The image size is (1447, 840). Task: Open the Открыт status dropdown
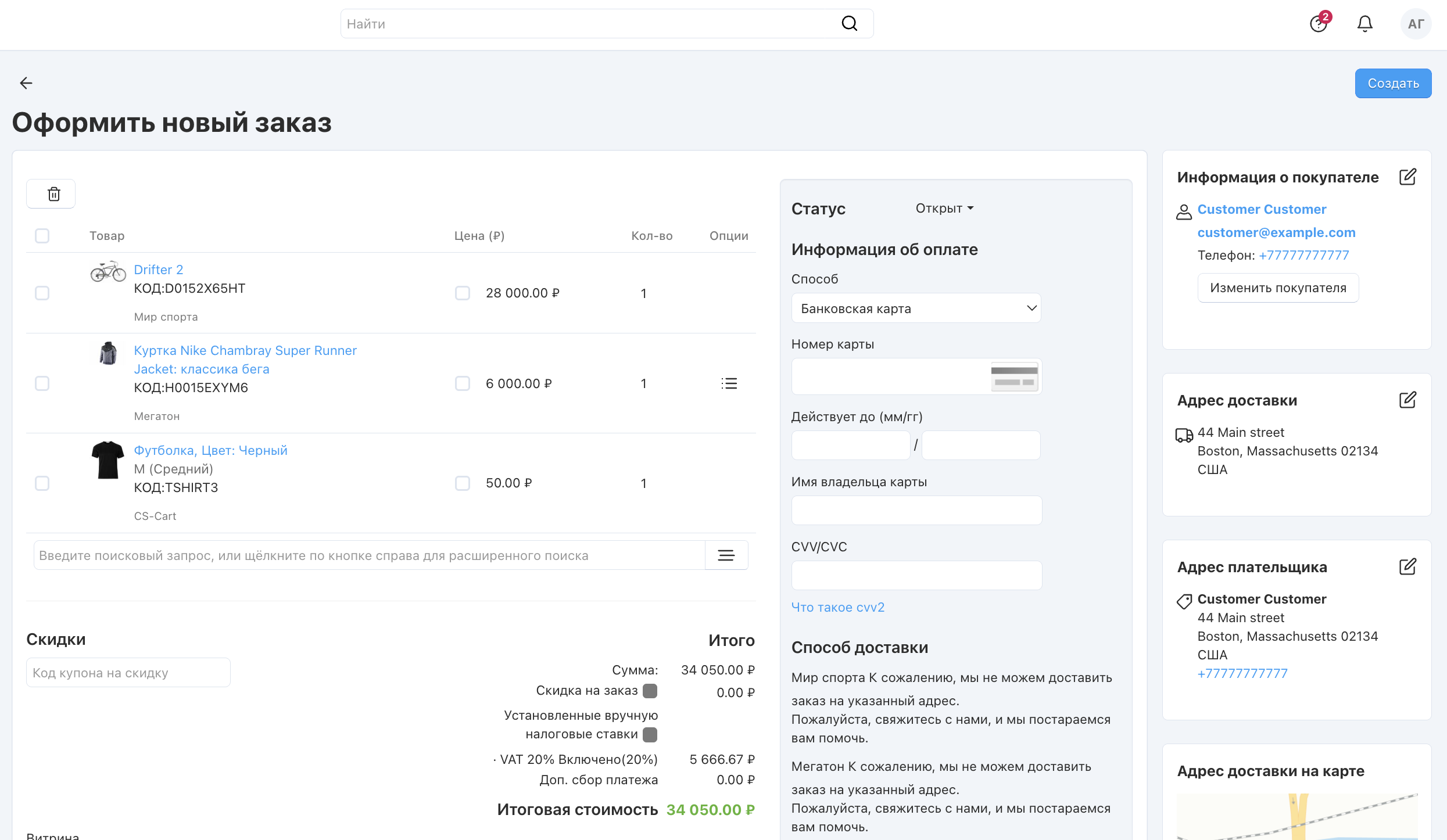click(944, 209)
